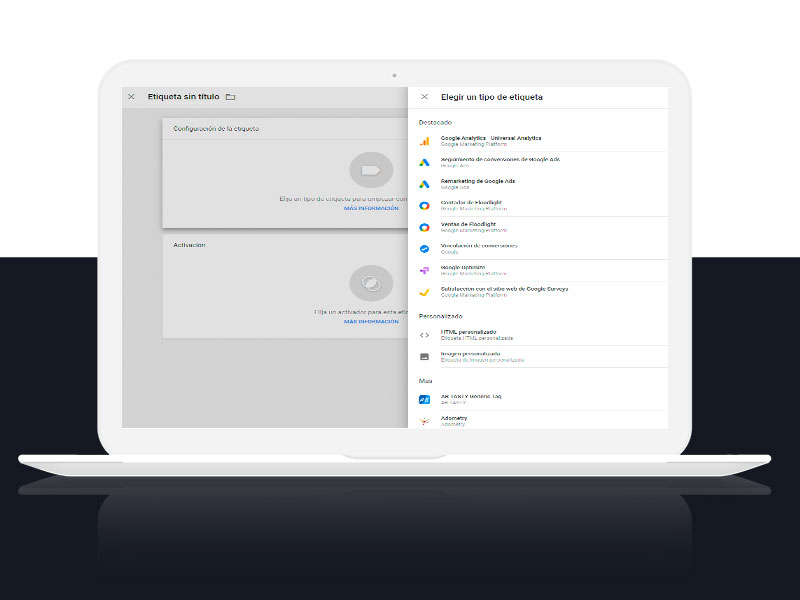Screen dimensions: 800x600
Task: Click the folder icon next to Etiqueta sin título
Action: click(x=231, y=97)
